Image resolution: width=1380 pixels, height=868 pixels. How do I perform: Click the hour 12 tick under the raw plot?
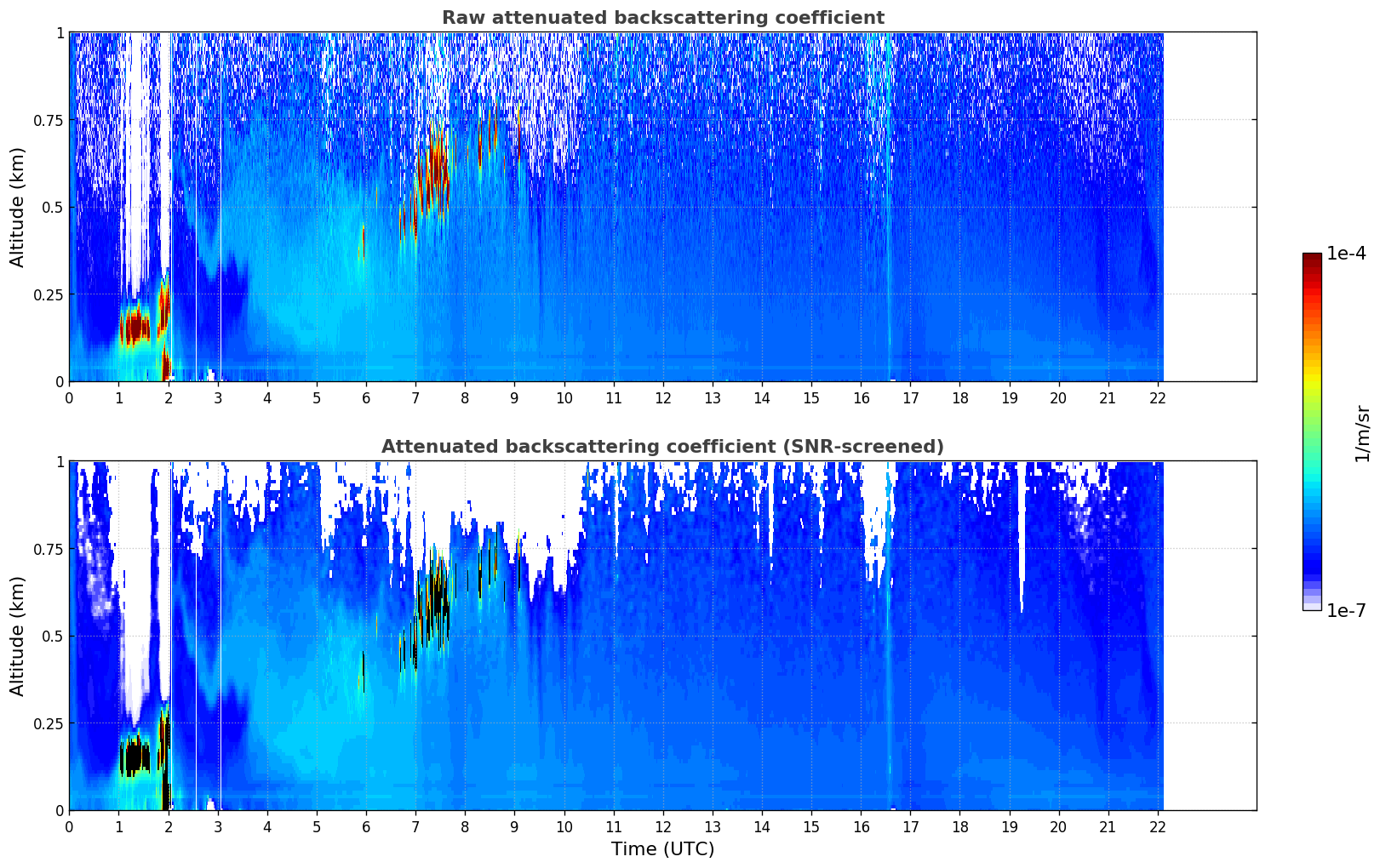tap(663, 397)
